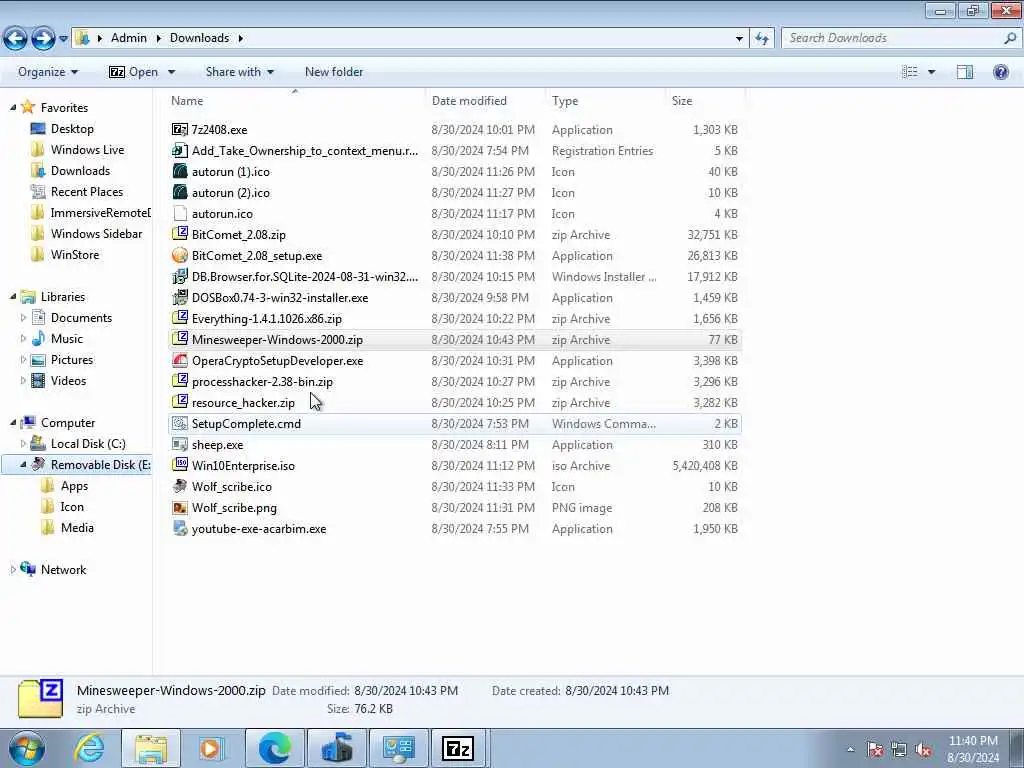Image resolution: width=1024 pixels, height=768 pixels.
Task: Select the sheep.exe icon
Action: (180, 444)
